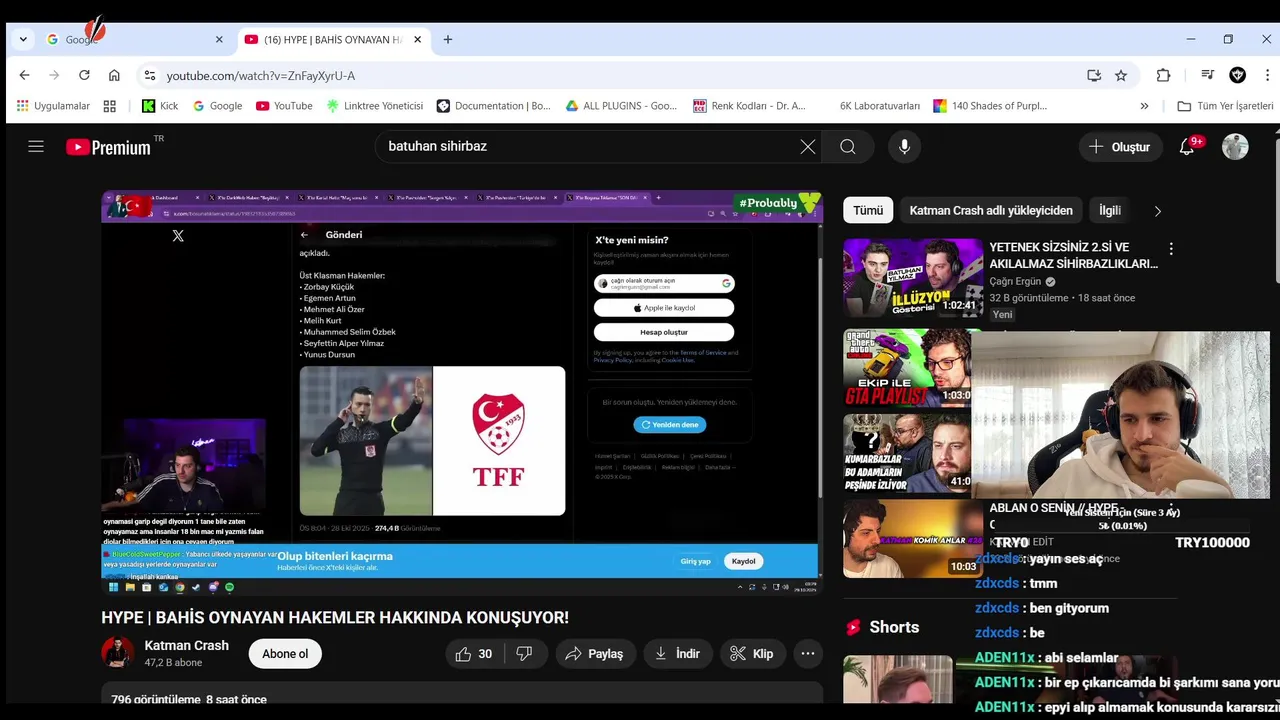The image size is (1280, 720).
Task: Install or cast page icon in address bar
Action: click(1094, 75)
